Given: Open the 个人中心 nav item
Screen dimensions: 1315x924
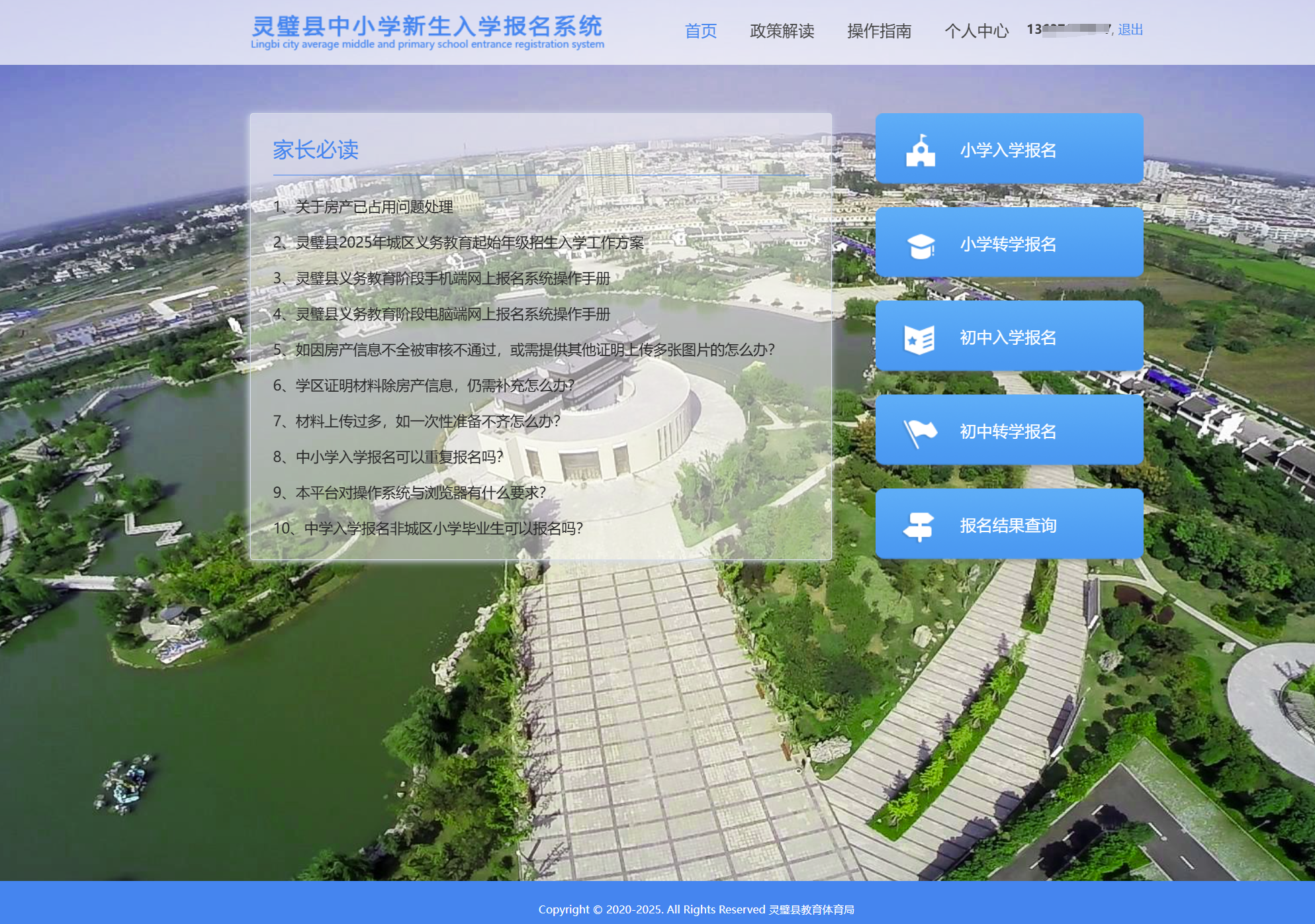Looking at the screenshot, I should (976, 30).
